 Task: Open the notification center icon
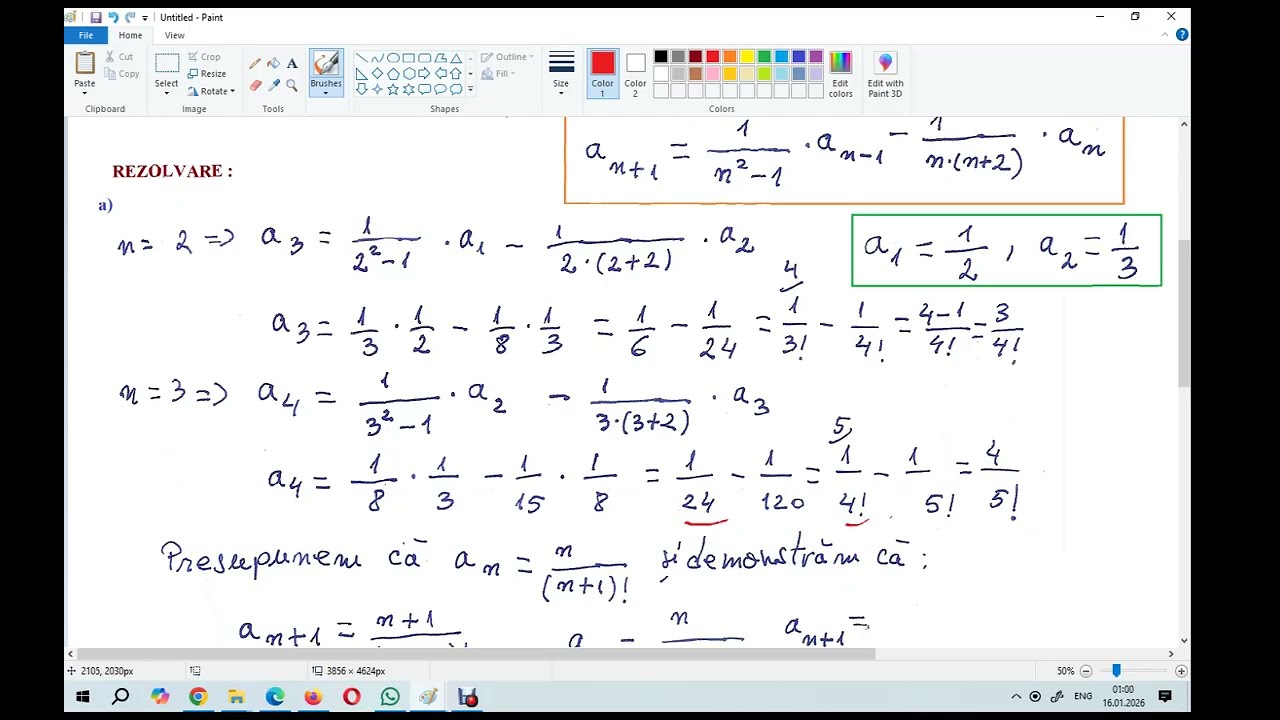[1165, 696]
